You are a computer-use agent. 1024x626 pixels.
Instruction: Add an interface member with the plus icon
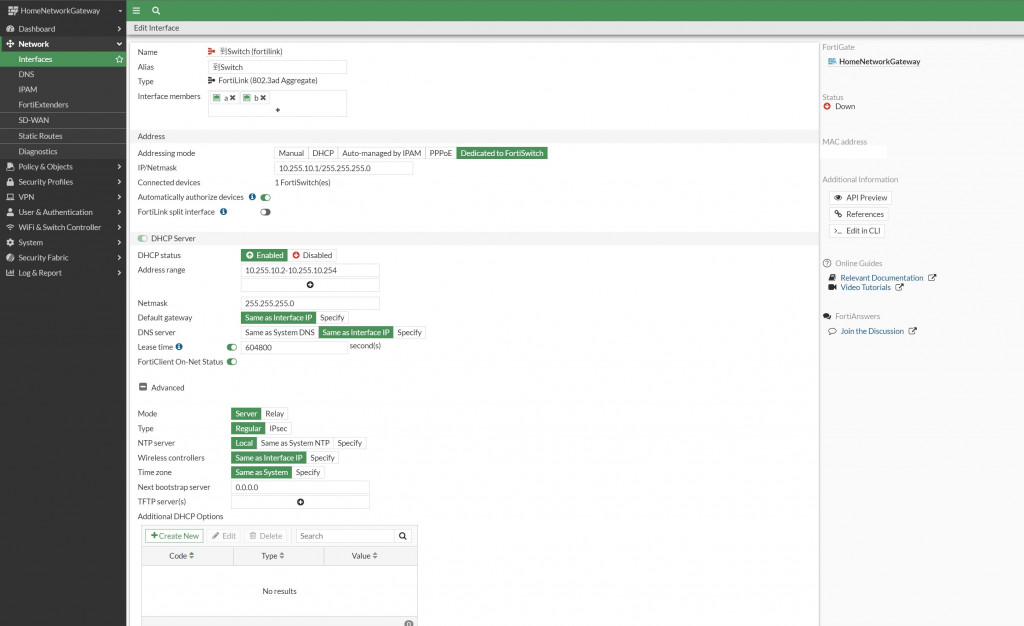tap(278, 110)
